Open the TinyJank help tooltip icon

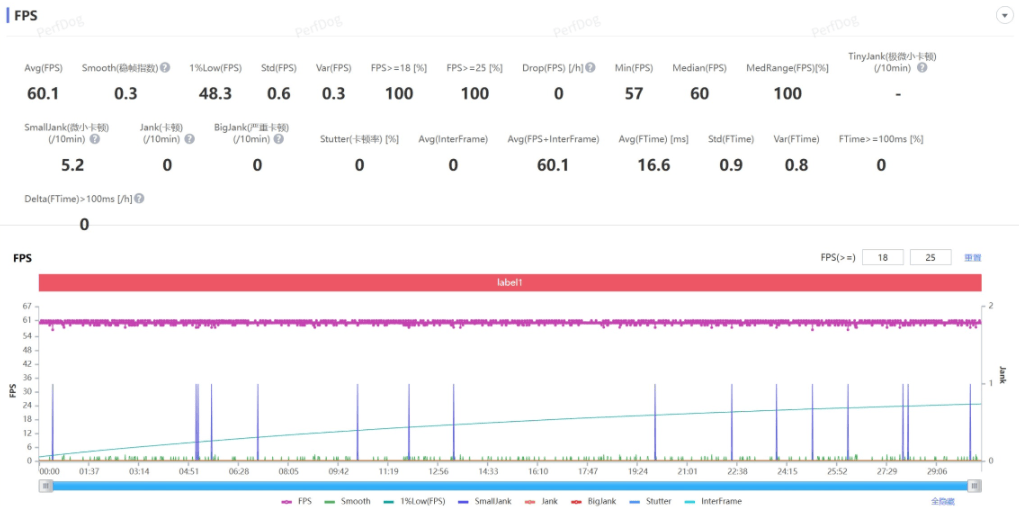(x=922, y=68)
